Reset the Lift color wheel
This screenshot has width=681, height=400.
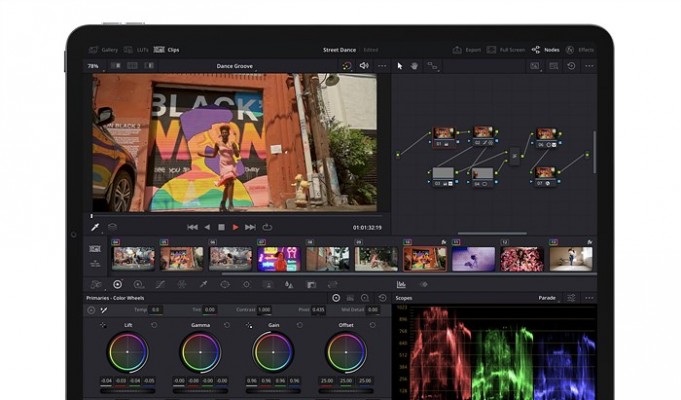(154, 325)
